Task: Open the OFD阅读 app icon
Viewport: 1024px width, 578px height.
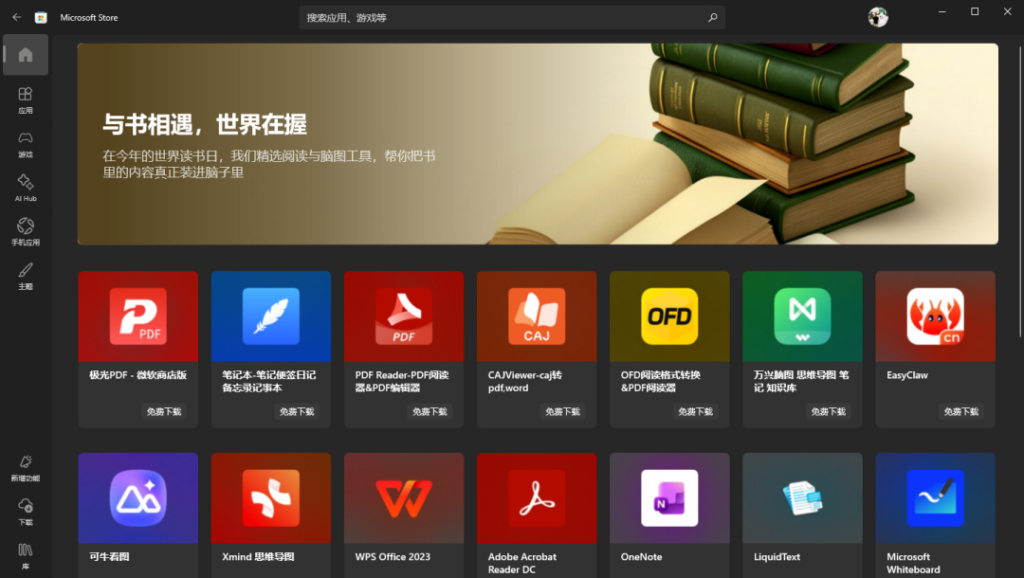Action: point(669,316)
